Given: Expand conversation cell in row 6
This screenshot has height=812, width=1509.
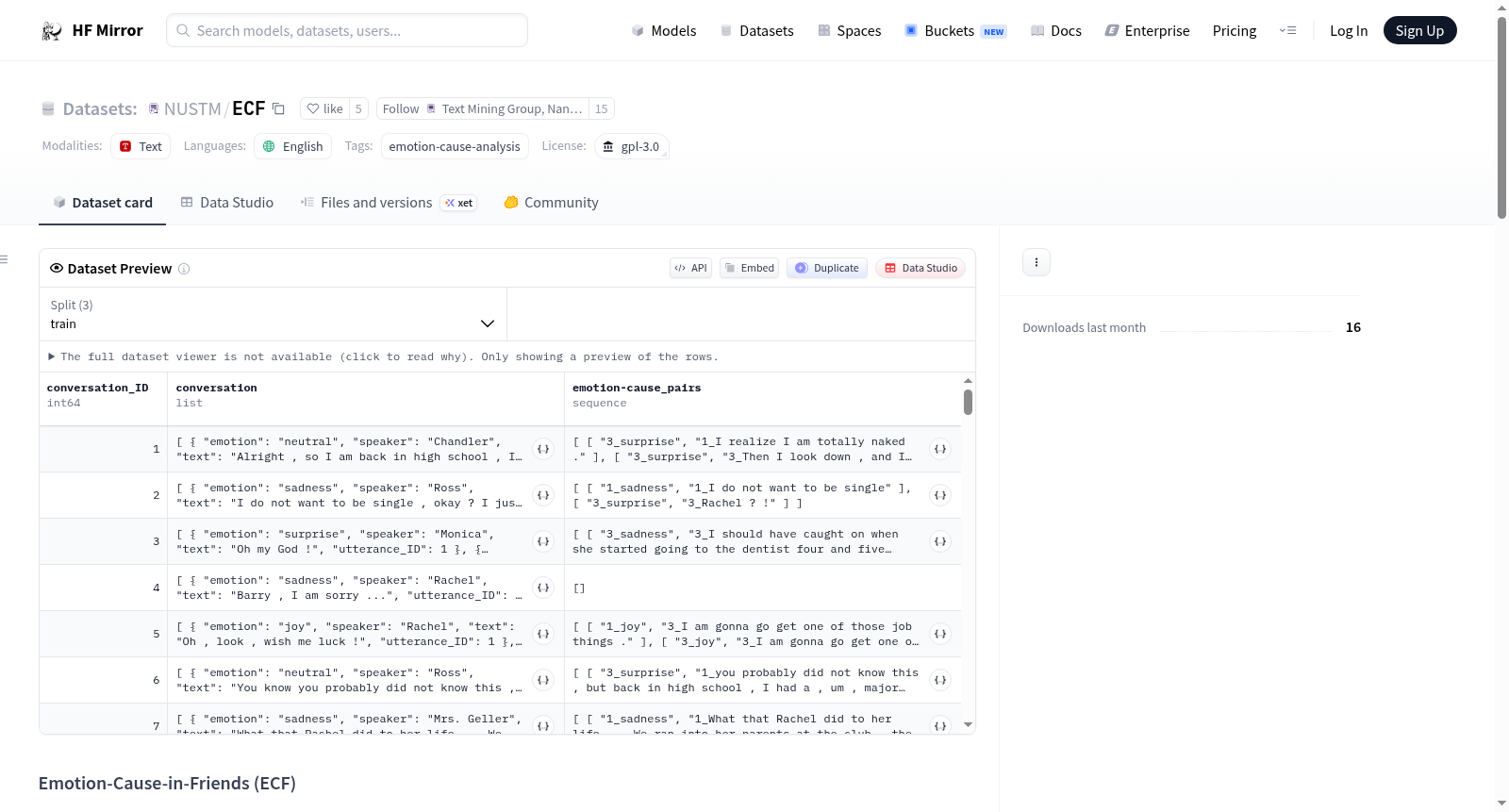Looking at the screenshot, I should tap(543, 680).
